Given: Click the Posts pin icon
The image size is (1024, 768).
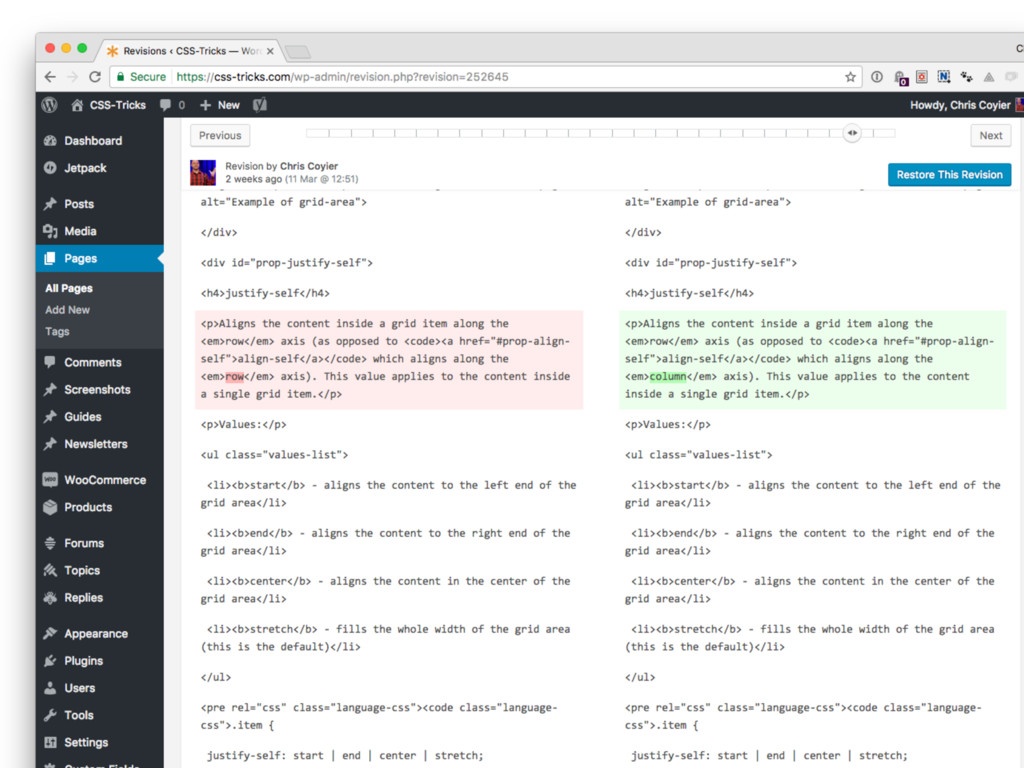Looking at the screenshot, I should tap(50, 204).
